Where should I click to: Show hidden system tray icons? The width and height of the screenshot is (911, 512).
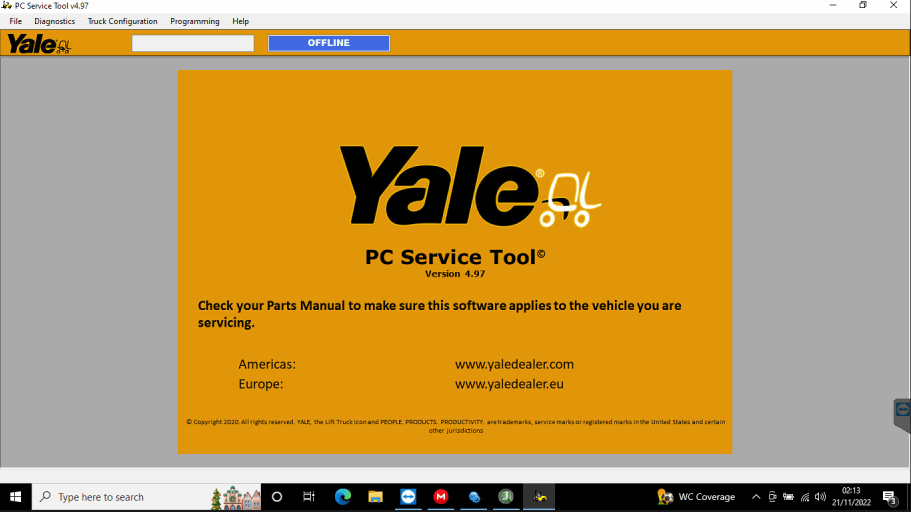[x=756, y=497]
